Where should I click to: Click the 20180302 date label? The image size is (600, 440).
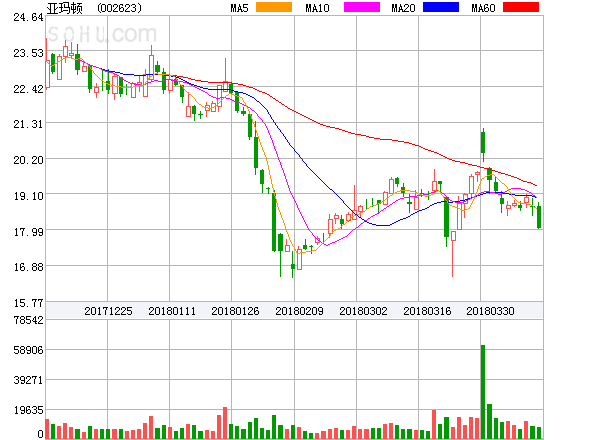[x=363, y=311]
